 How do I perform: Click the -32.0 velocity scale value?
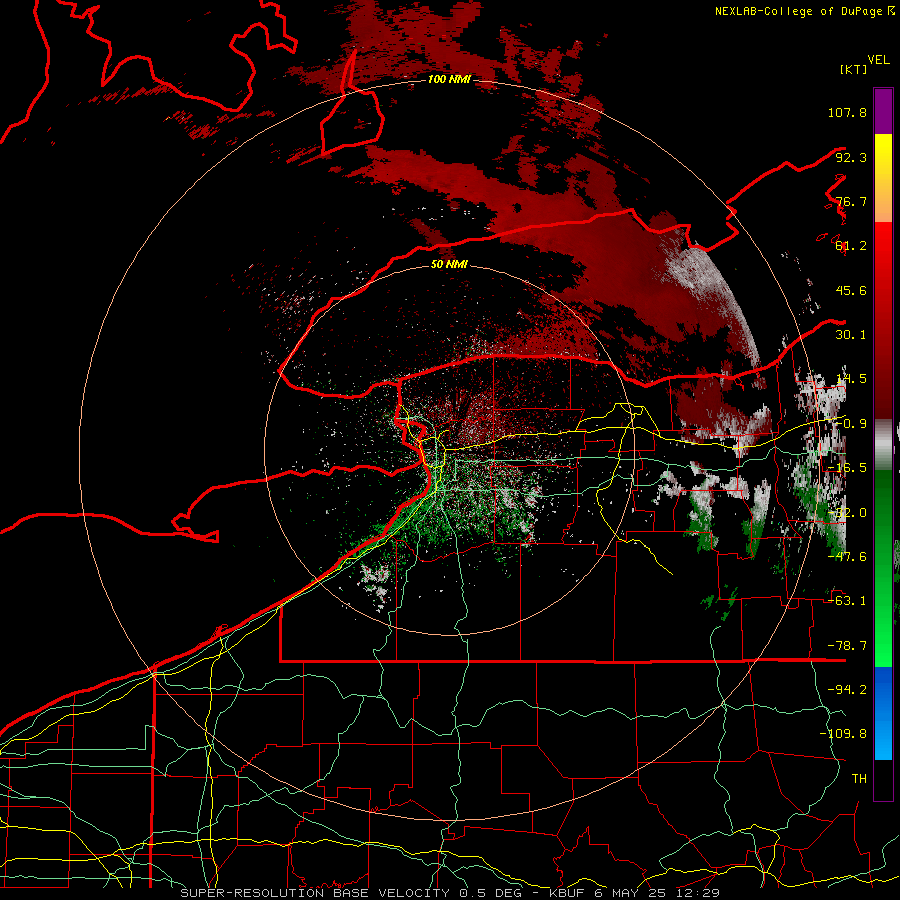pyautogui.click(x=847, y=513)
